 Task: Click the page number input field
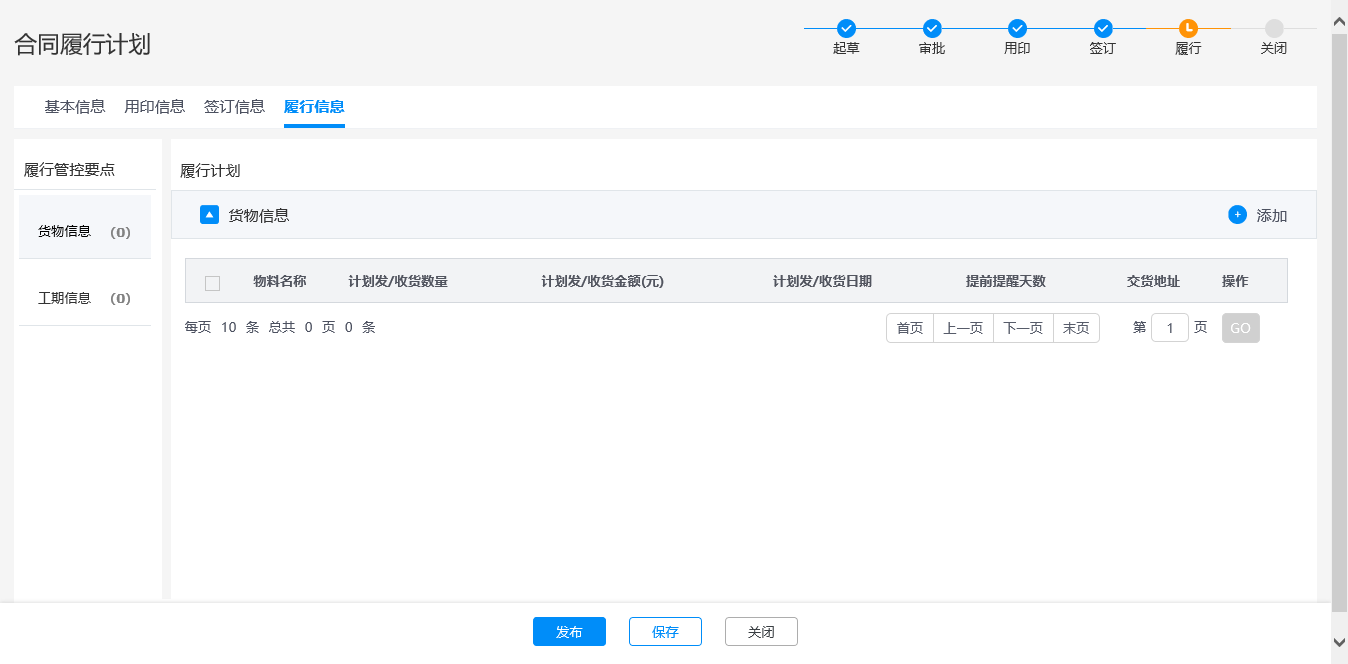[x=1169, y=328]
